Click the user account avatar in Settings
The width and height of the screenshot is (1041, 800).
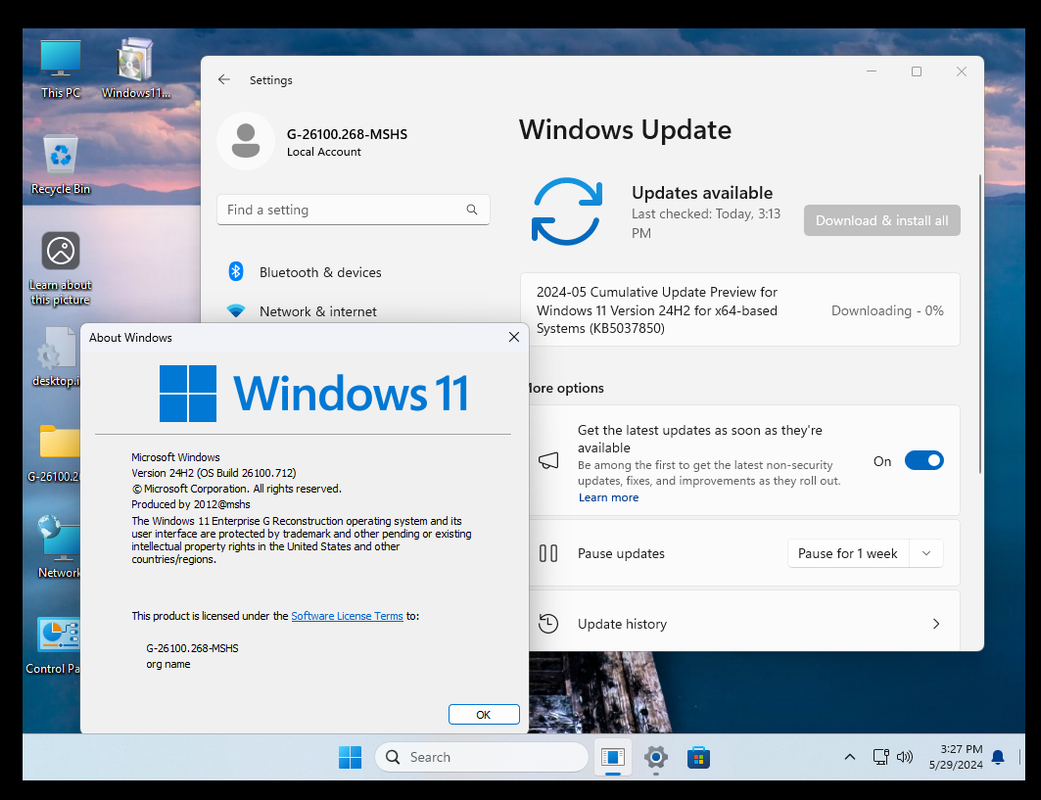[x=246, y=141]
